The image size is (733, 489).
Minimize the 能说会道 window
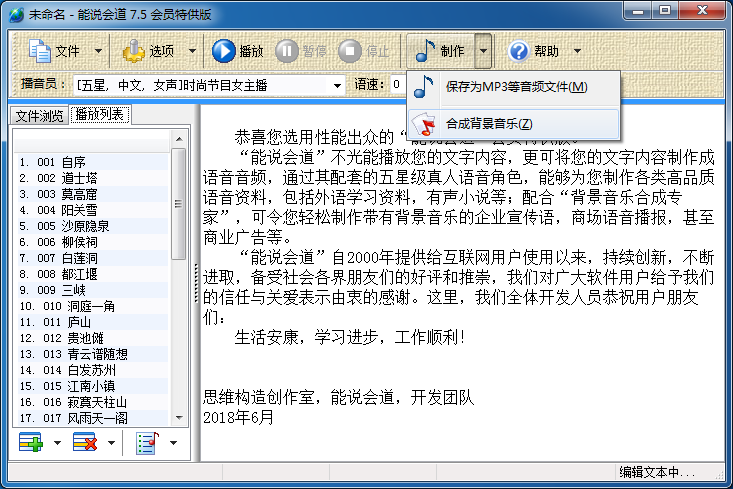click(638, 11)
